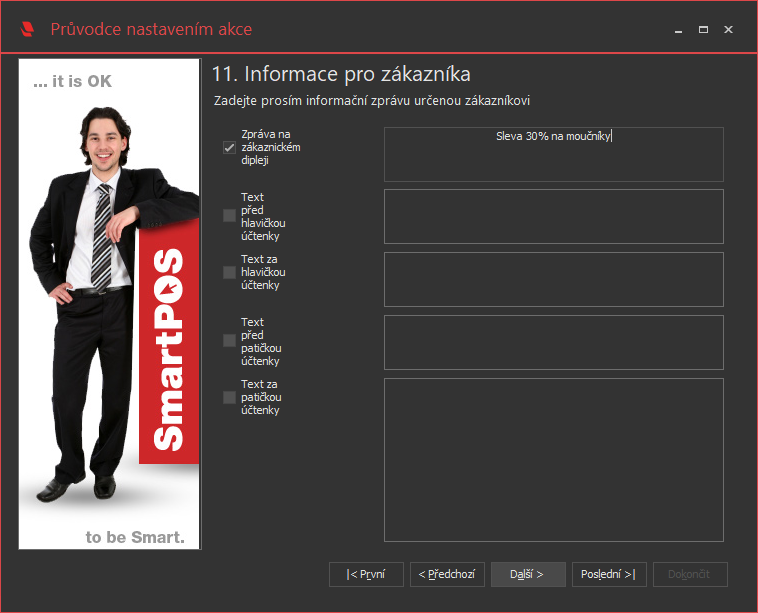The image size is (758, 613).
Task: Close the wizard window
Action: (728, 30)
